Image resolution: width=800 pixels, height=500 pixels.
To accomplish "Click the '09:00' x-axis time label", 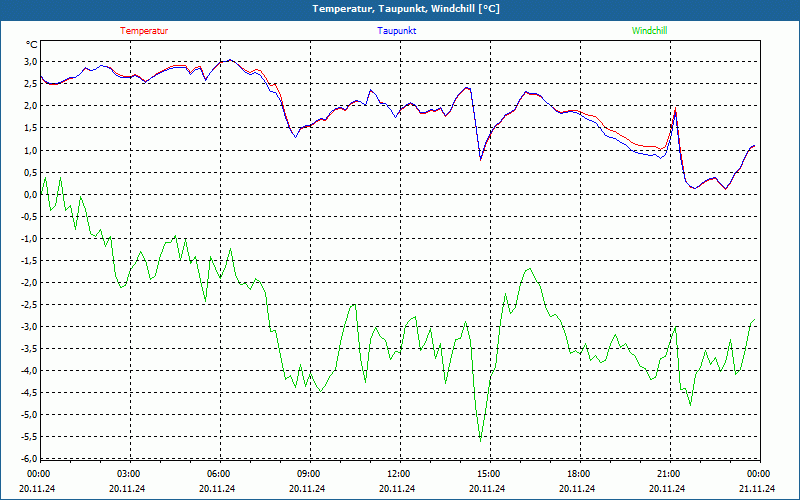I will [309, 474].
